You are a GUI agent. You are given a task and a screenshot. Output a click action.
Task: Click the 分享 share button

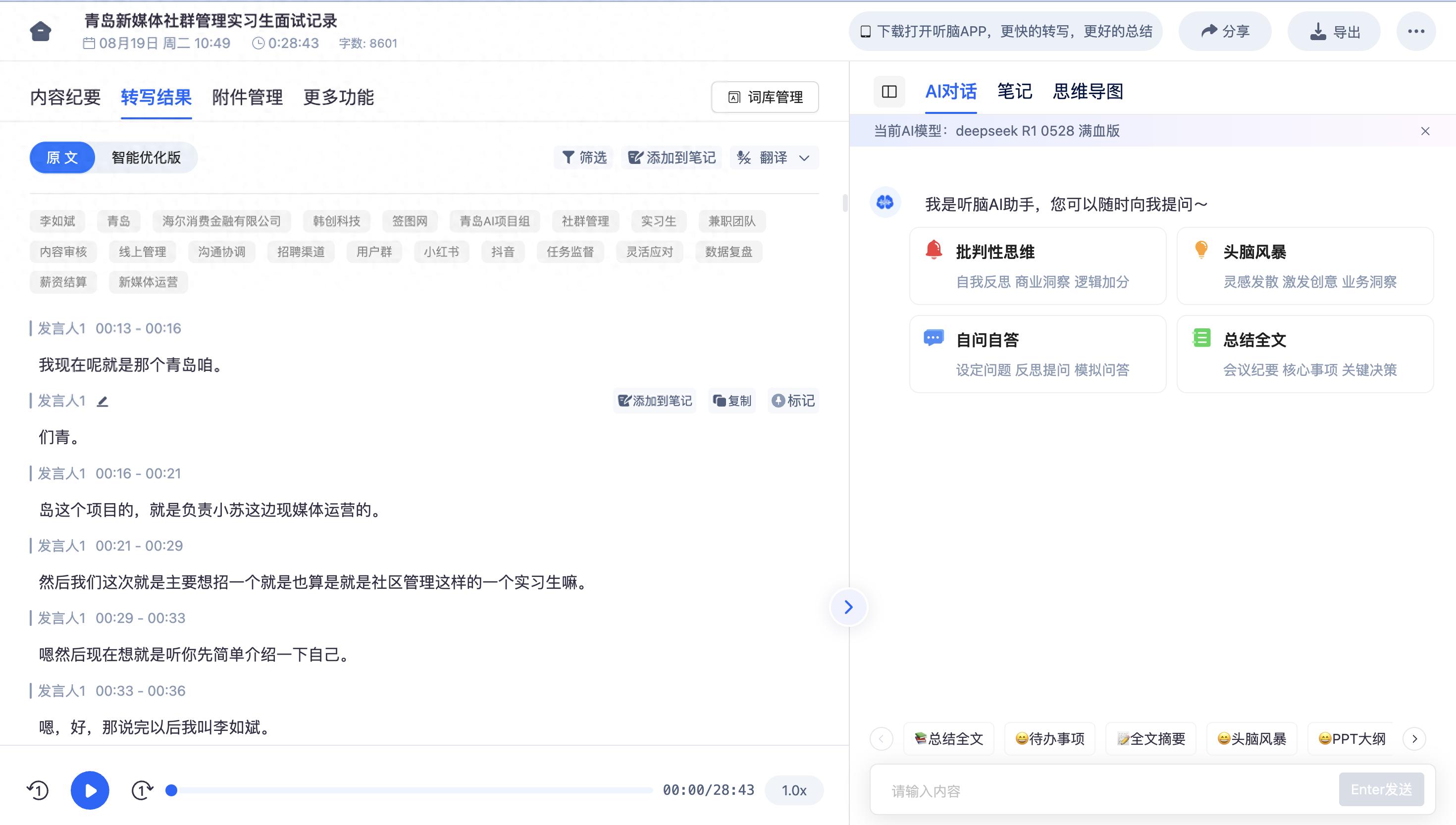[1225, 31]
